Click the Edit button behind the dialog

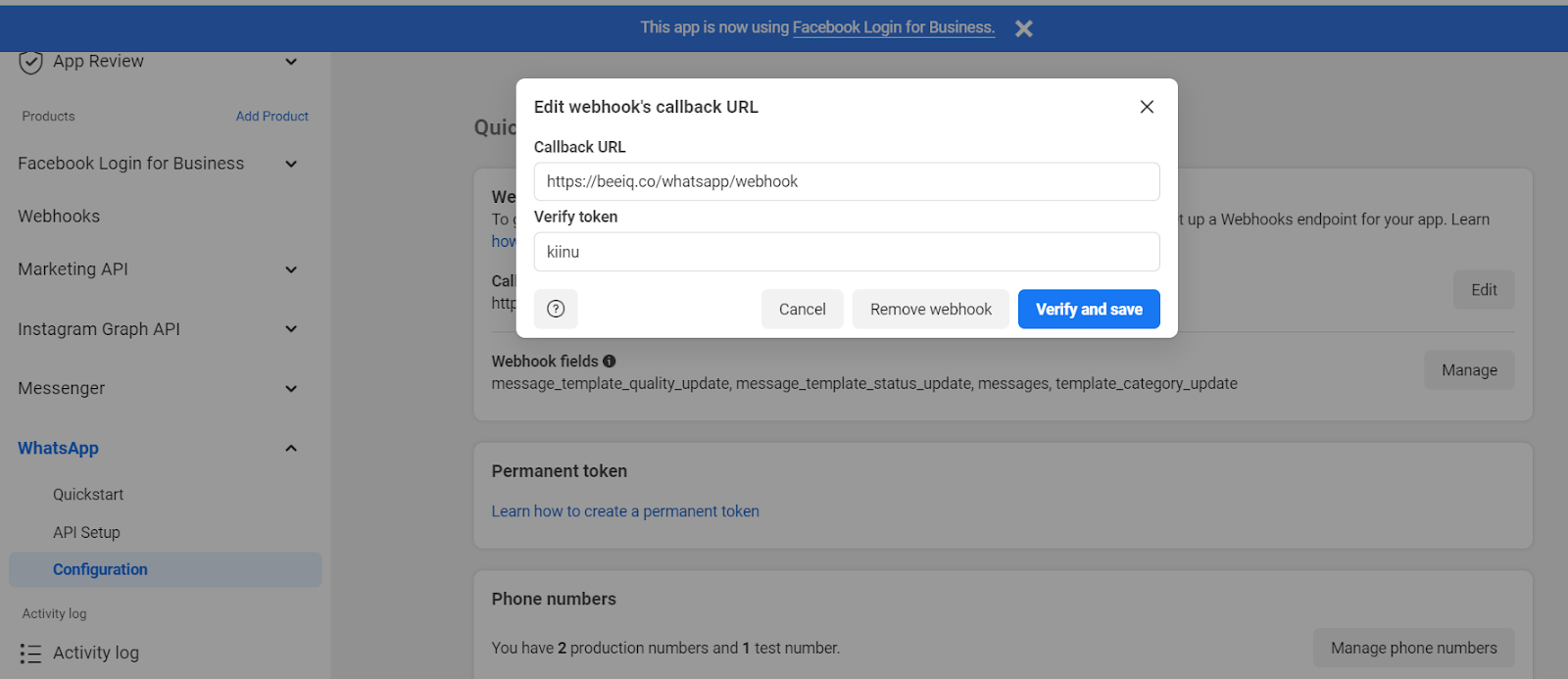coord(1484,290)
